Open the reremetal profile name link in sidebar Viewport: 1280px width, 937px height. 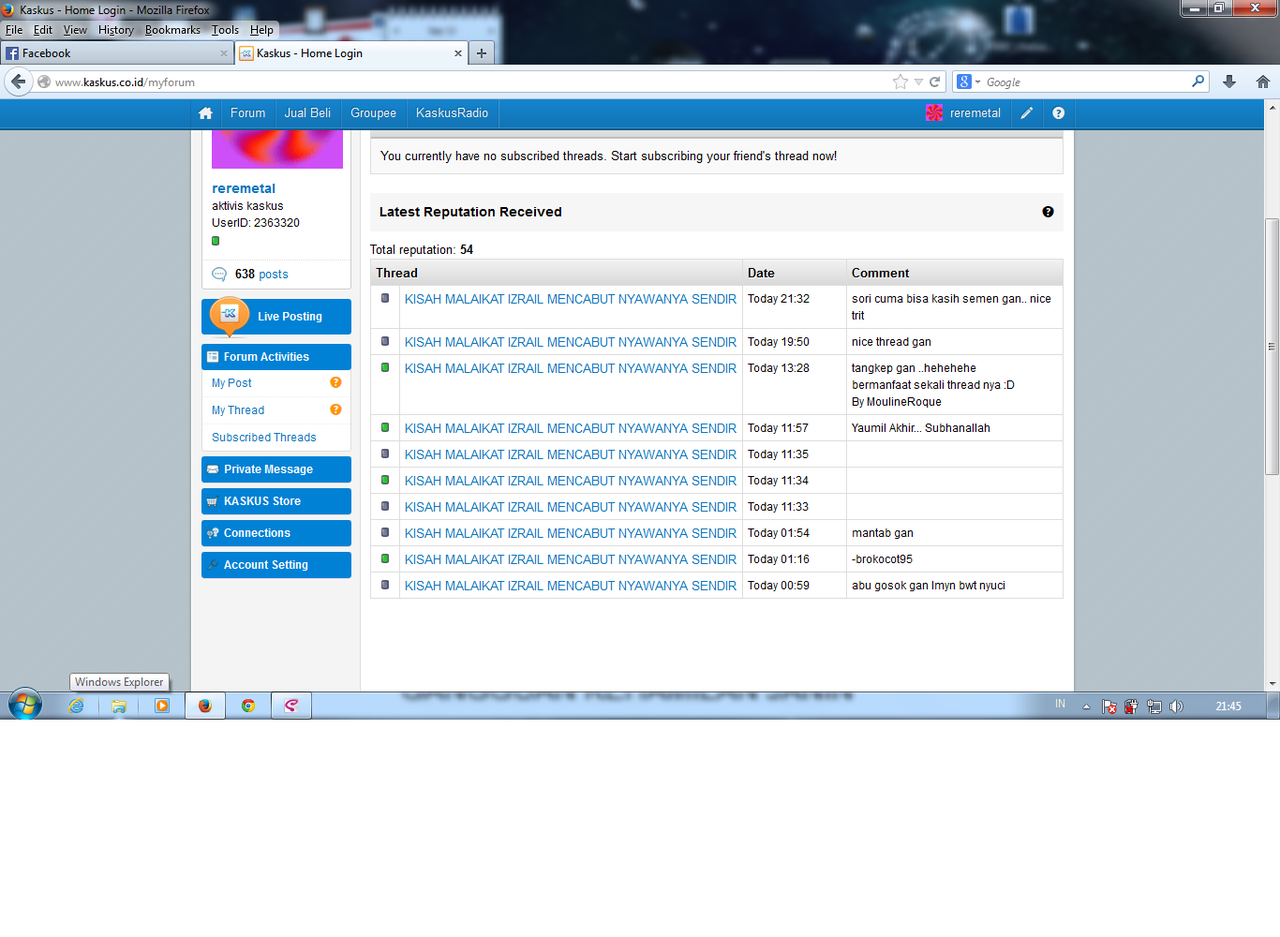[243, 188]
